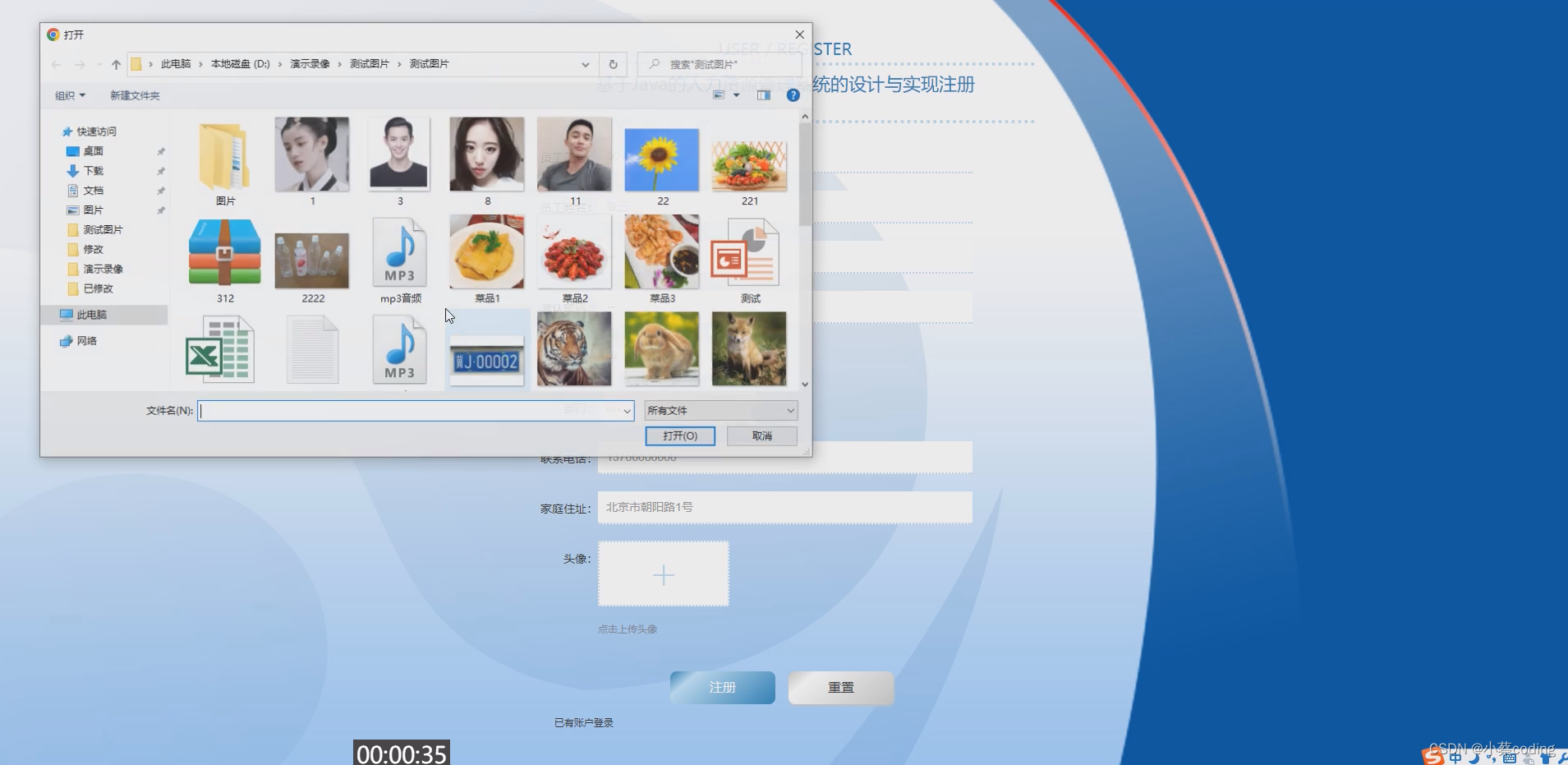Select the dish image 菜品1
Image resolution: width=1568 pixels, height=765 pixels.
tap(487, 251)
